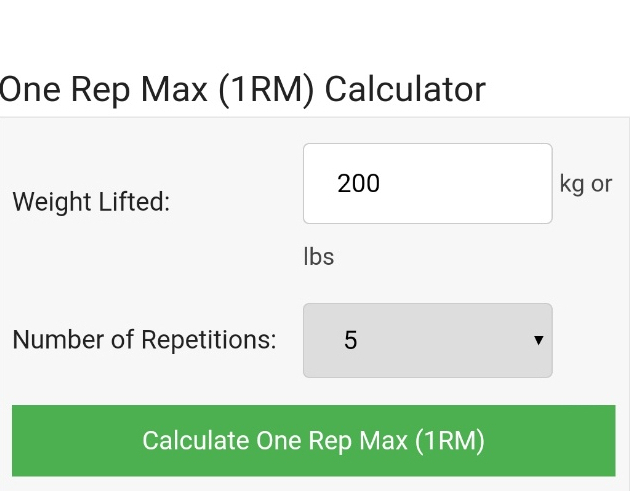Submit the form with the green button
Viewport: 630px width, 491px height.
pos(313,441)
